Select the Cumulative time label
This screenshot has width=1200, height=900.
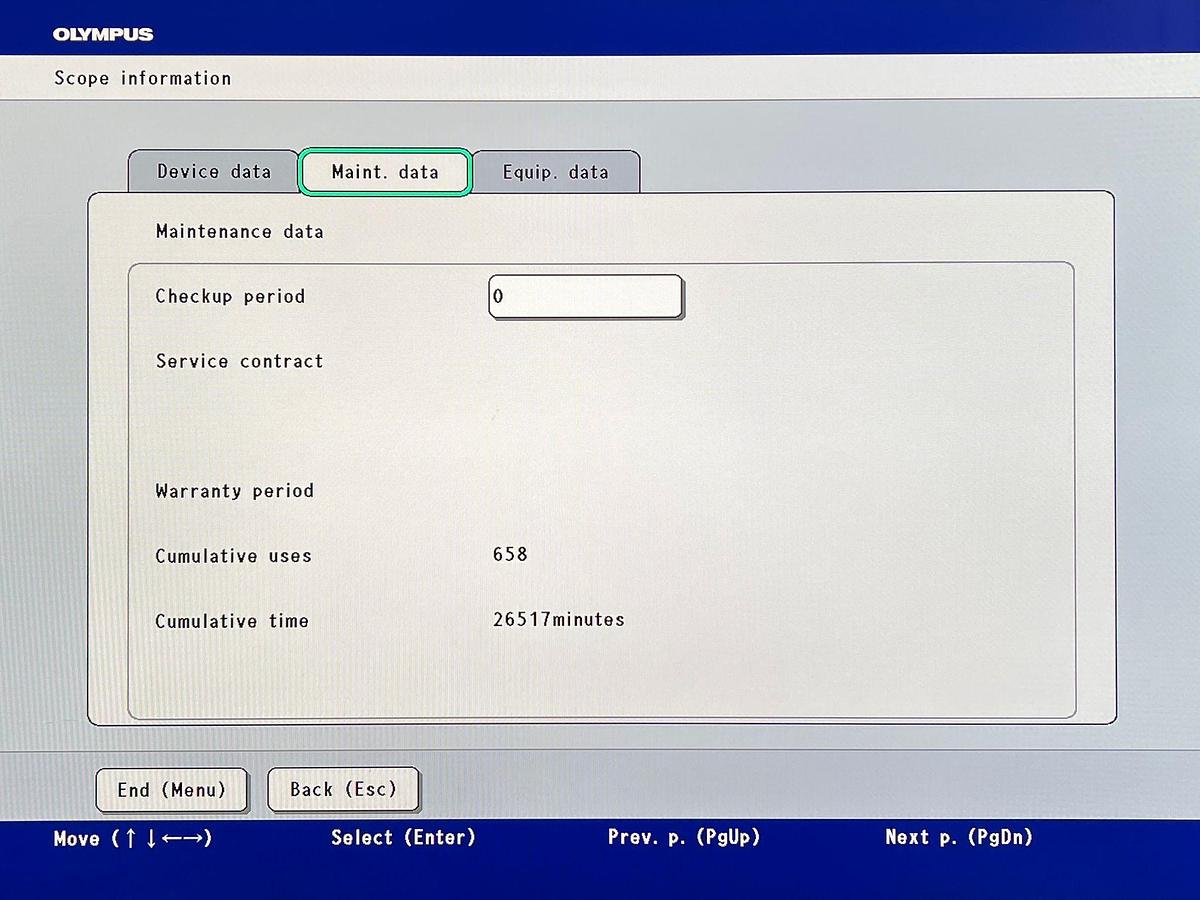point(232,621)
